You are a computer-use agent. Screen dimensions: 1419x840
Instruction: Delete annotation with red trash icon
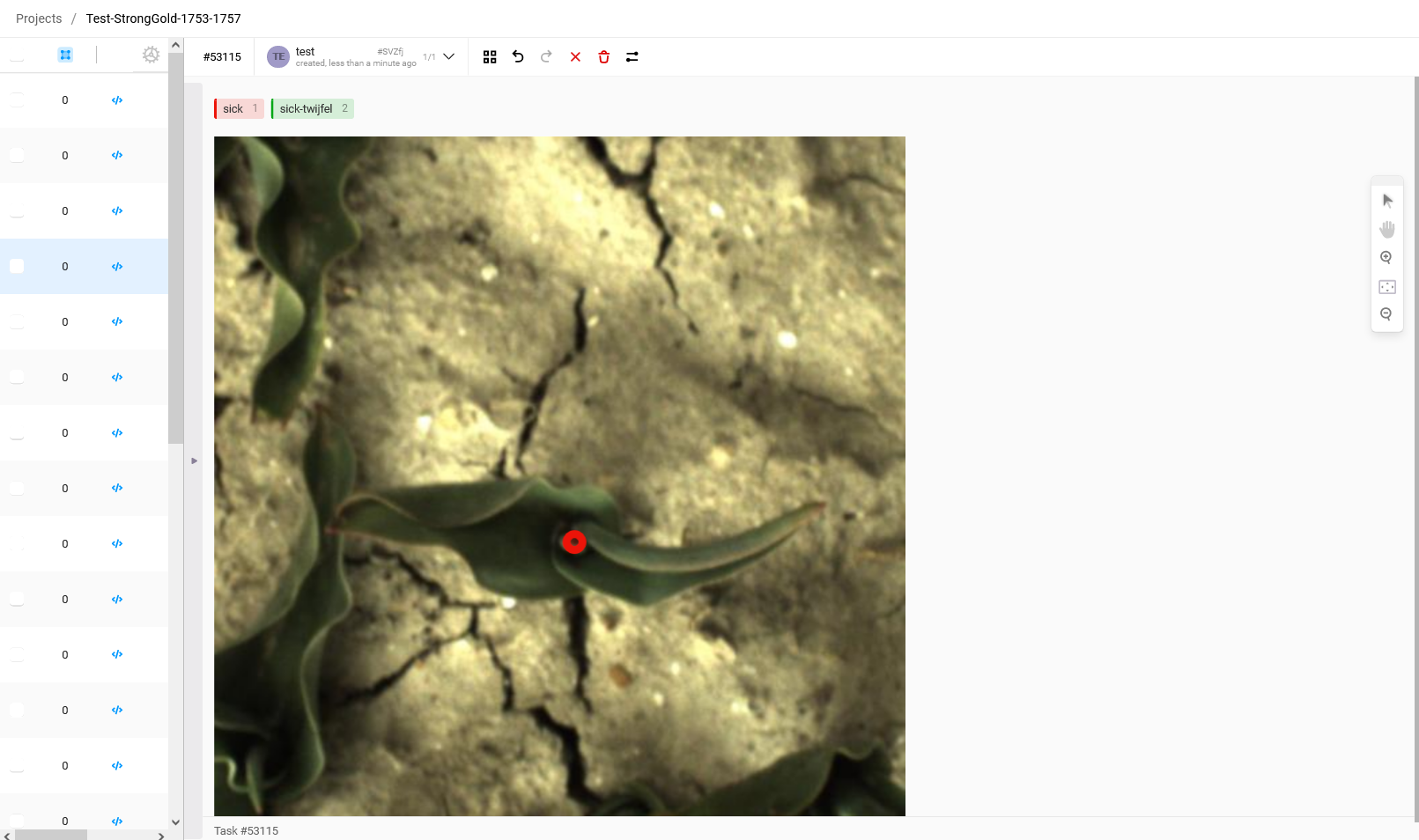(604, 57)
